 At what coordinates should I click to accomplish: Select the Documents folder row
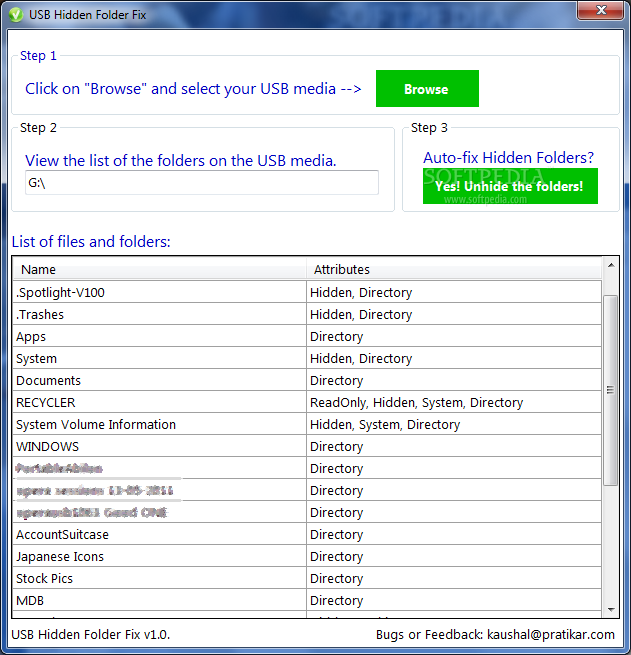pos(307,381)
